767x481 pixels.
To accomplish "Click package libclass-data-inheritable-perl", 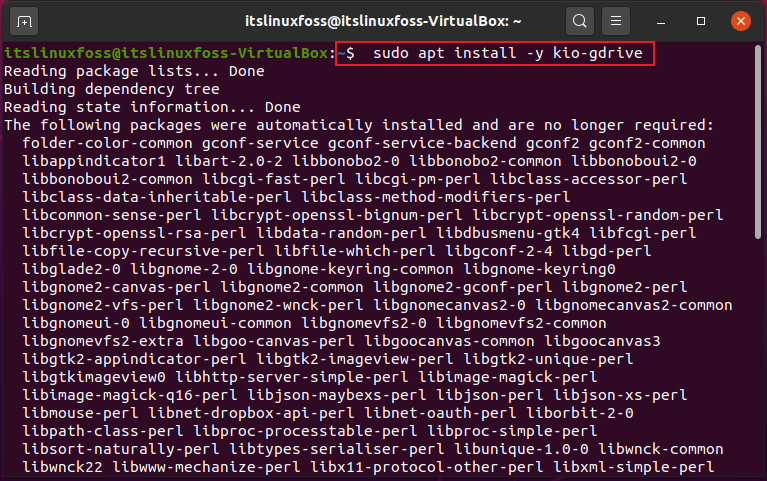I will pyautogui.click(x=157, y=197).
